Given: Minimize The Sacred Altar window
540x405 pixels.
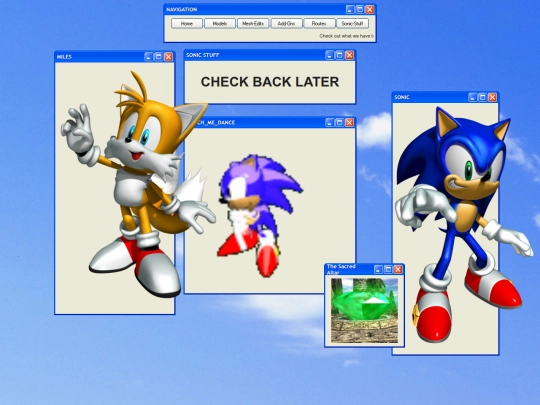Looking at the screenshot, I should coord(378,269).
